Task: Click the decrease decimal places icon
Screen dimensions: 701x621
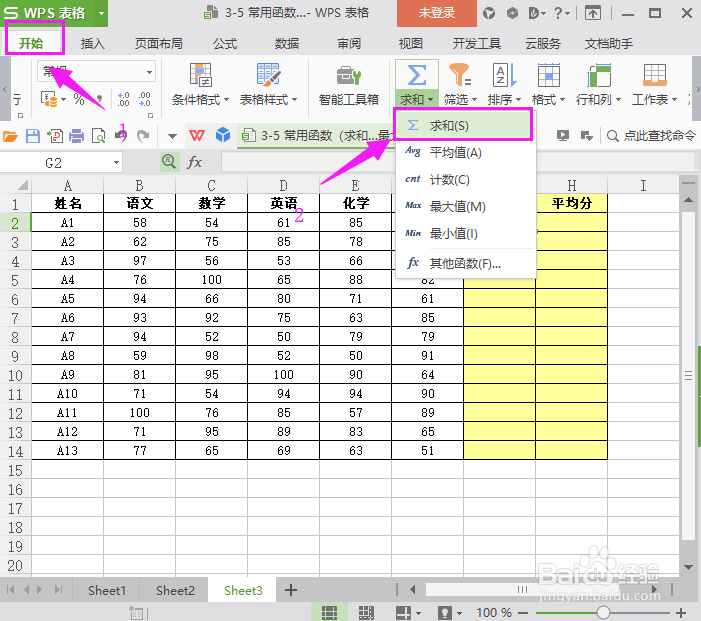Action: [x=144, y=99]
